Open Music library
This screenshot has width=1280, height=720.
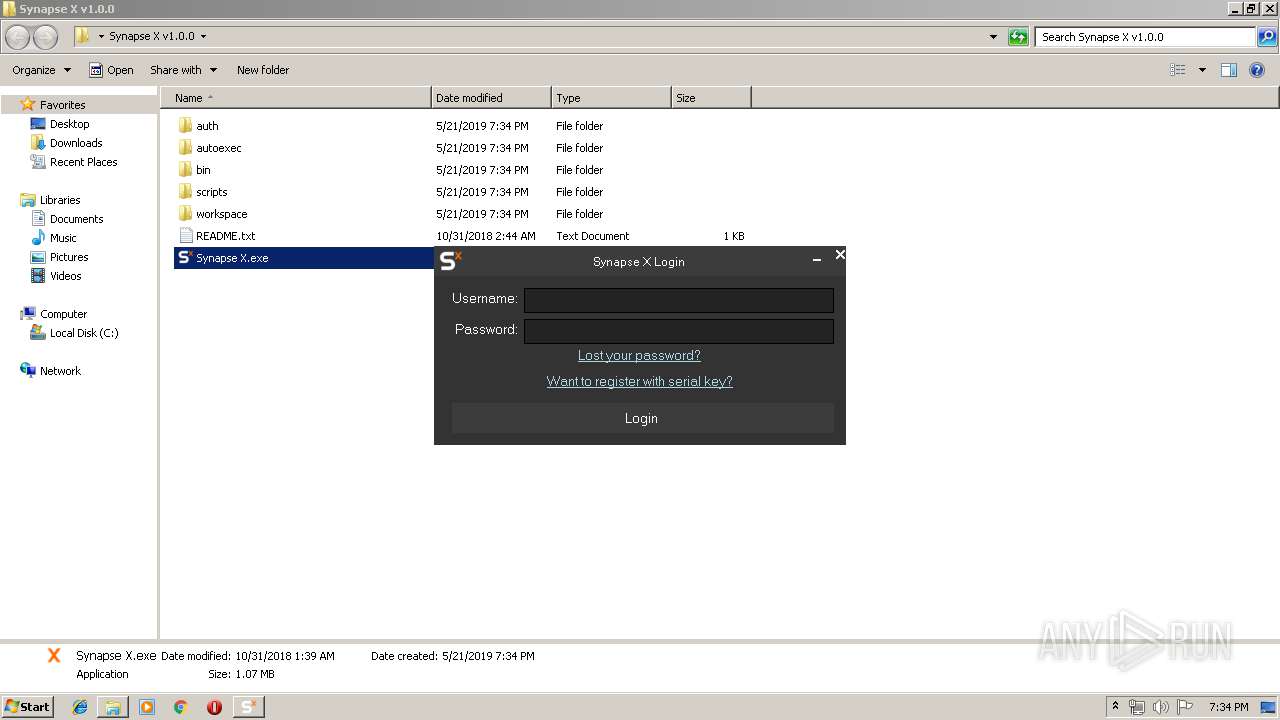[63, 238]
